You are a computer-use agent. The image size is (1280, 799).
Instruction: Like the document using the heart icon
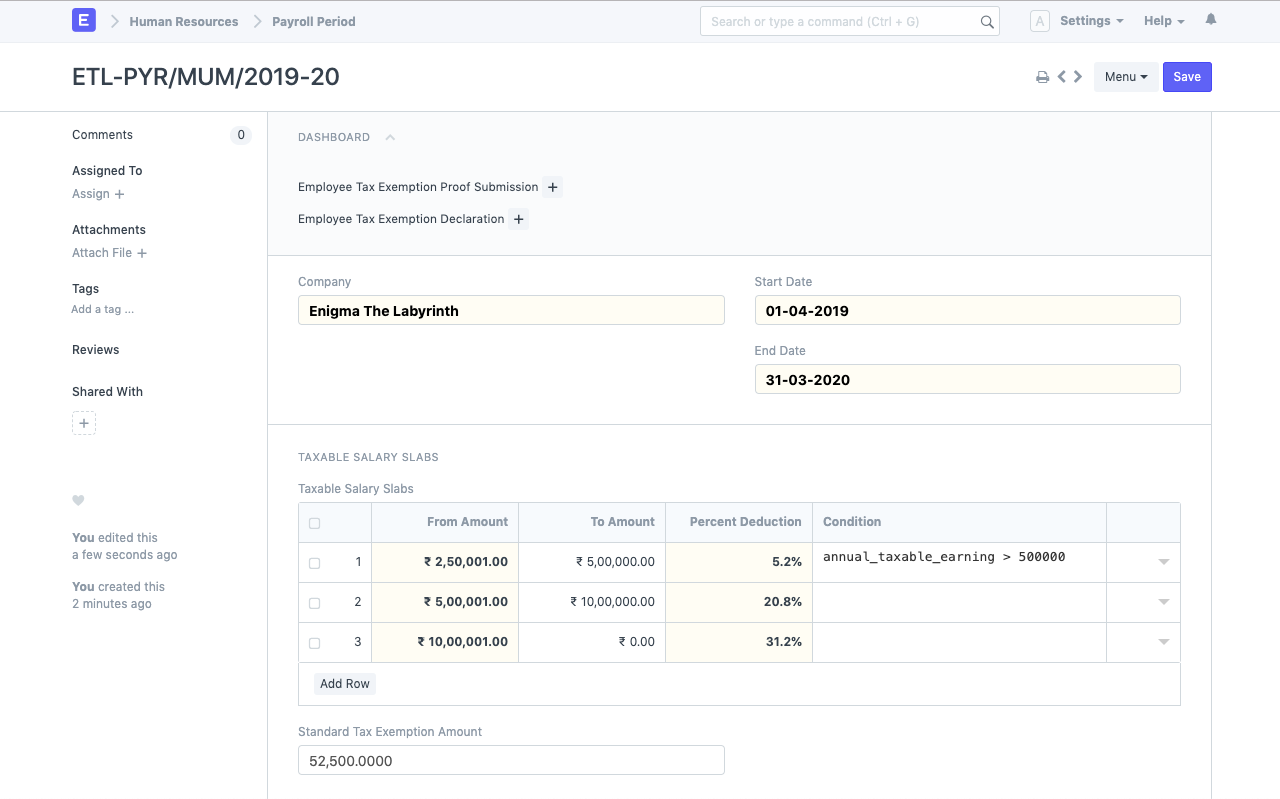[78, 500]
